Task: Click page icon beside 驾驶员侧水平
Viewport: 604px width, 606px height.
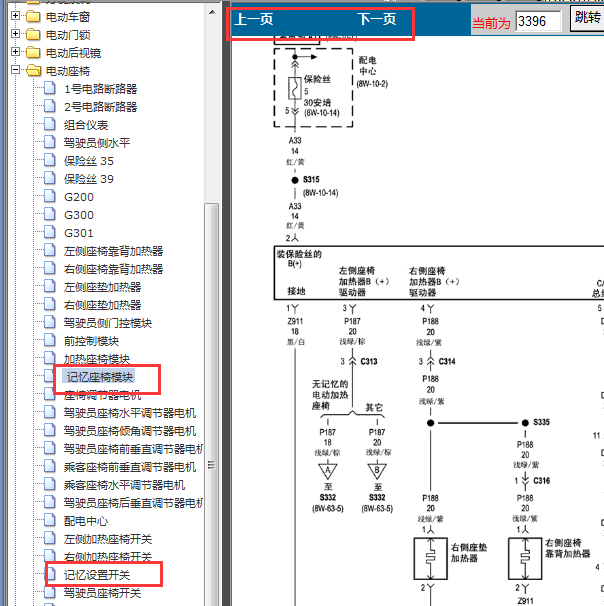Action: (x=49, y=141)
